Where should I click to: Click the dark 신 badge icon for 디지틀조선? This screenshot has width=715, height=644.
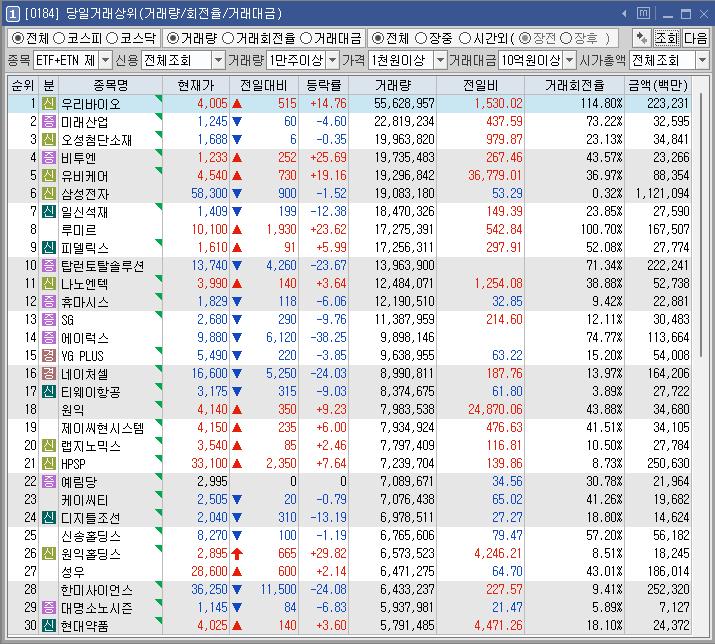click(49, 517)
